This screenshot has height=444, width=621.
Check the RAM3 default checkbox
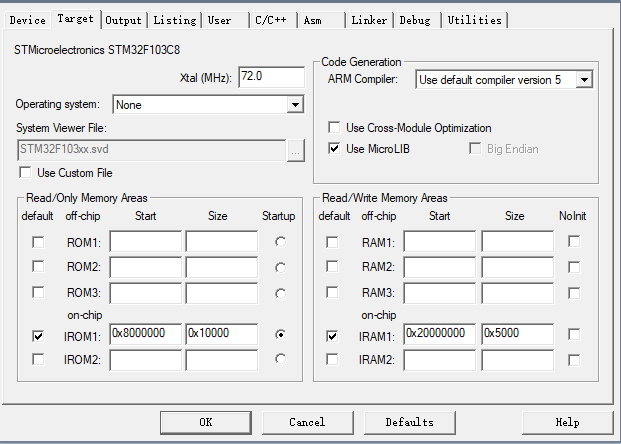click(x=332, y=292)
